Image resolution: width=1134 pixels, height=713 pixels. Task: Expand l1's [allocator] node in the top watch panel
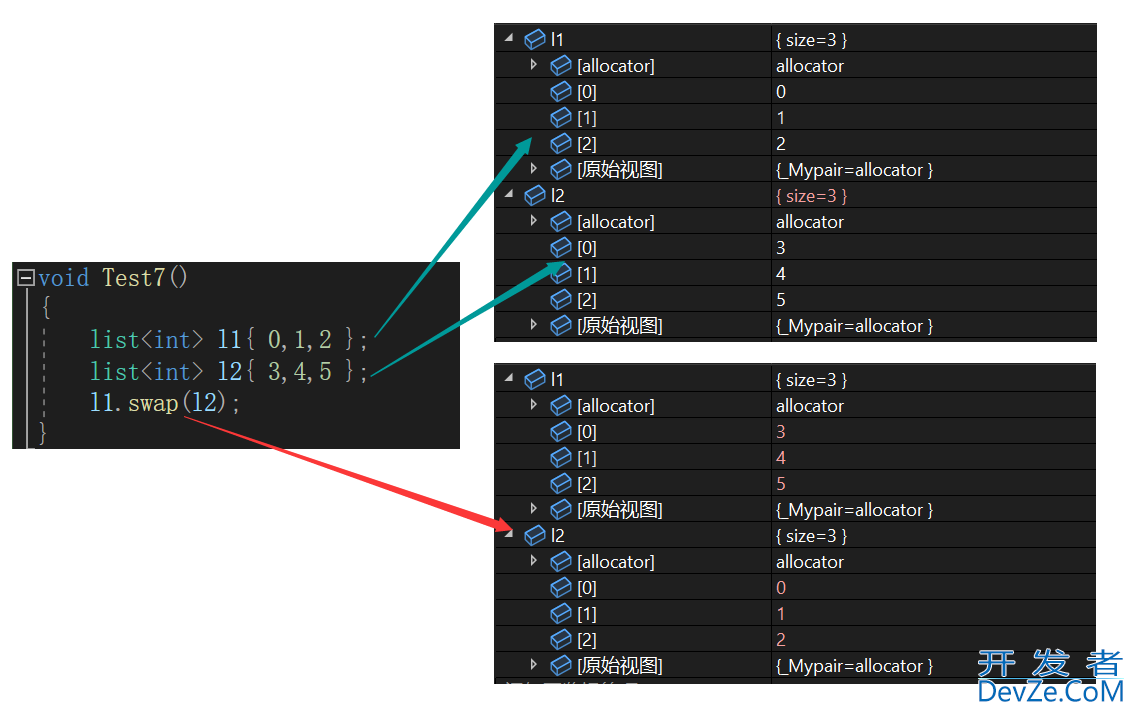tap(534, 64)
